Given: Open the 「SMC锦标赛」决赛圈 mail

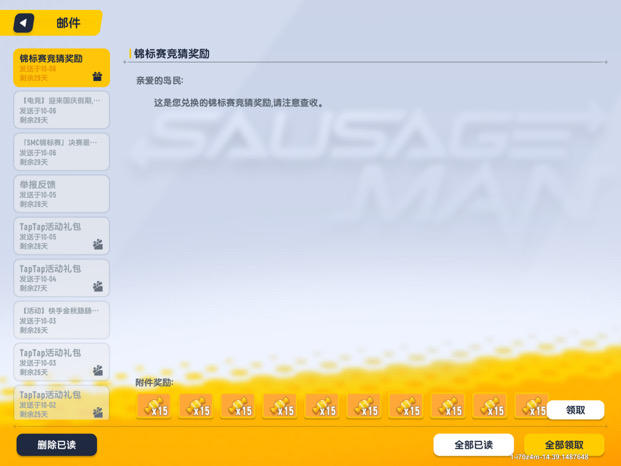Looking at the screenshot, I should coord(61,152).
